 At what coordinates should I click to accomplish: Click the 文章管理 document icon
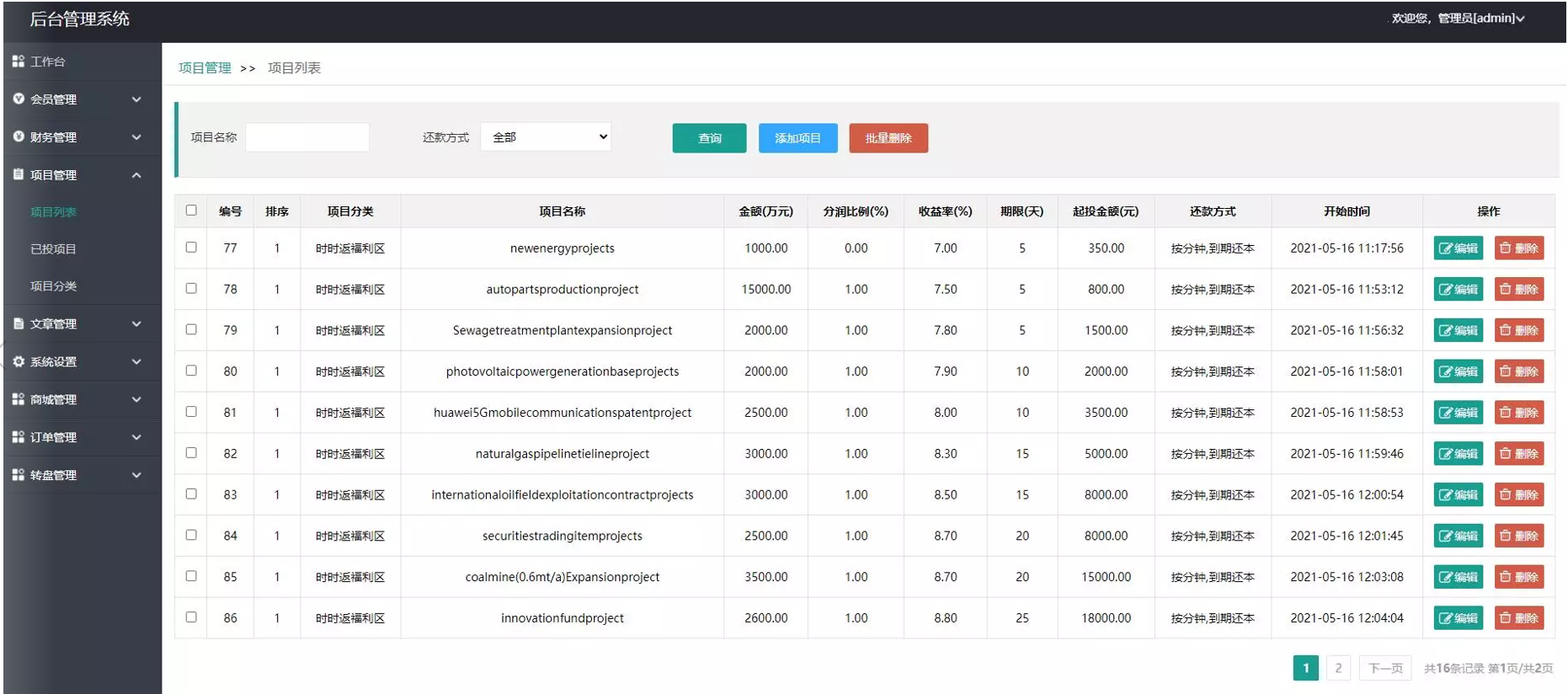point(19,323)
